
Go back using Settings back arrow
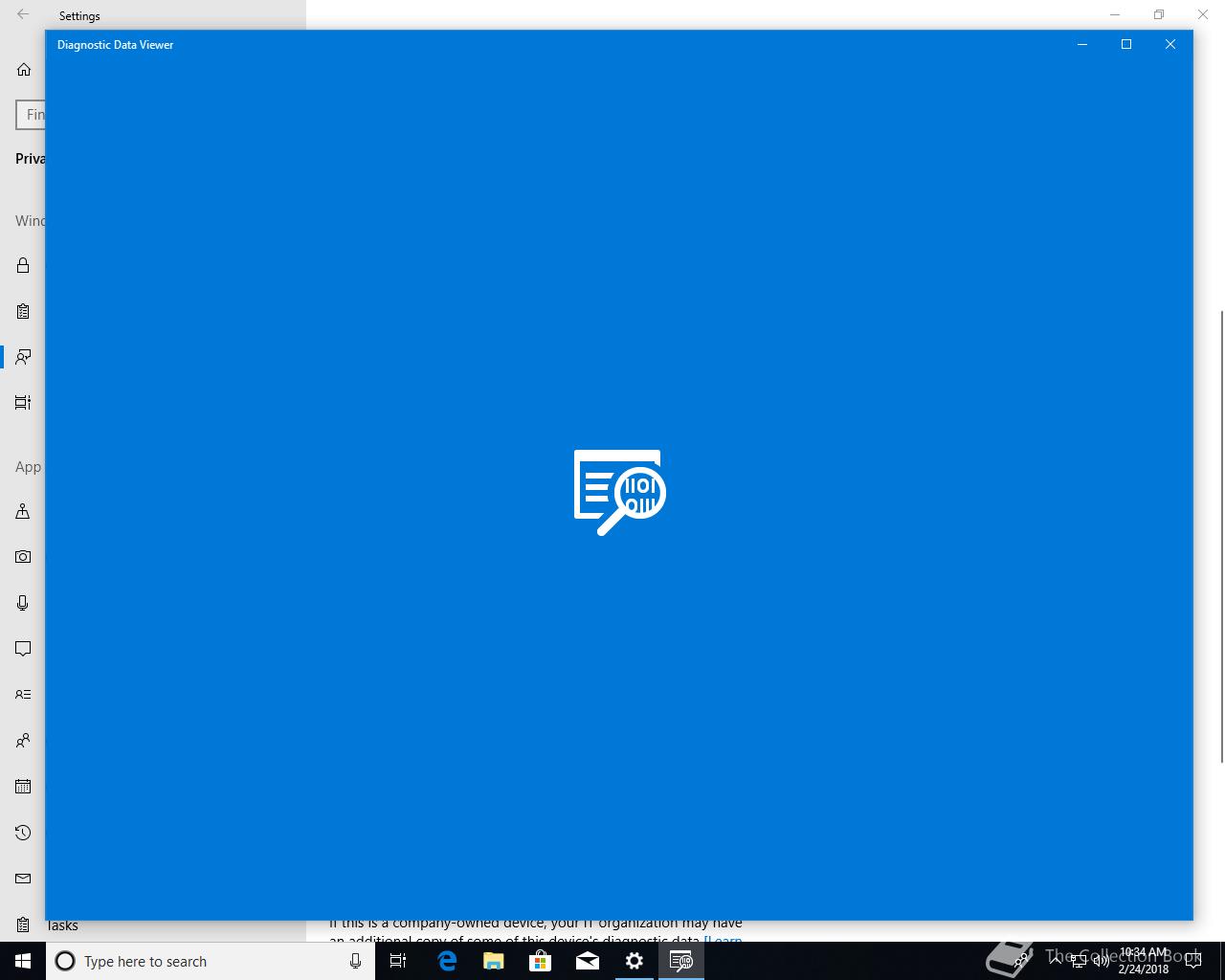click(x=23, y=14)
